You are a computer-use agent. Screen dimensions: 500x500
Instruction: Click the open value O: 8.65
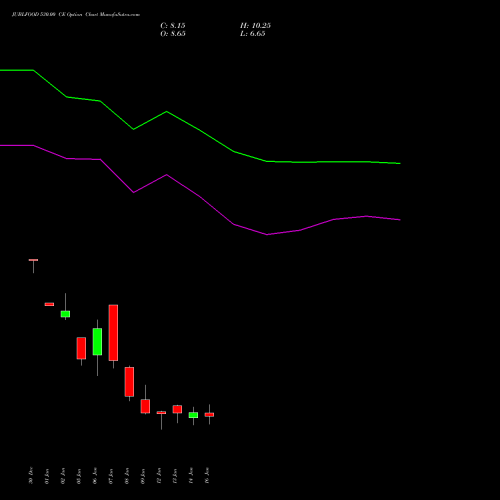(173, 34)
